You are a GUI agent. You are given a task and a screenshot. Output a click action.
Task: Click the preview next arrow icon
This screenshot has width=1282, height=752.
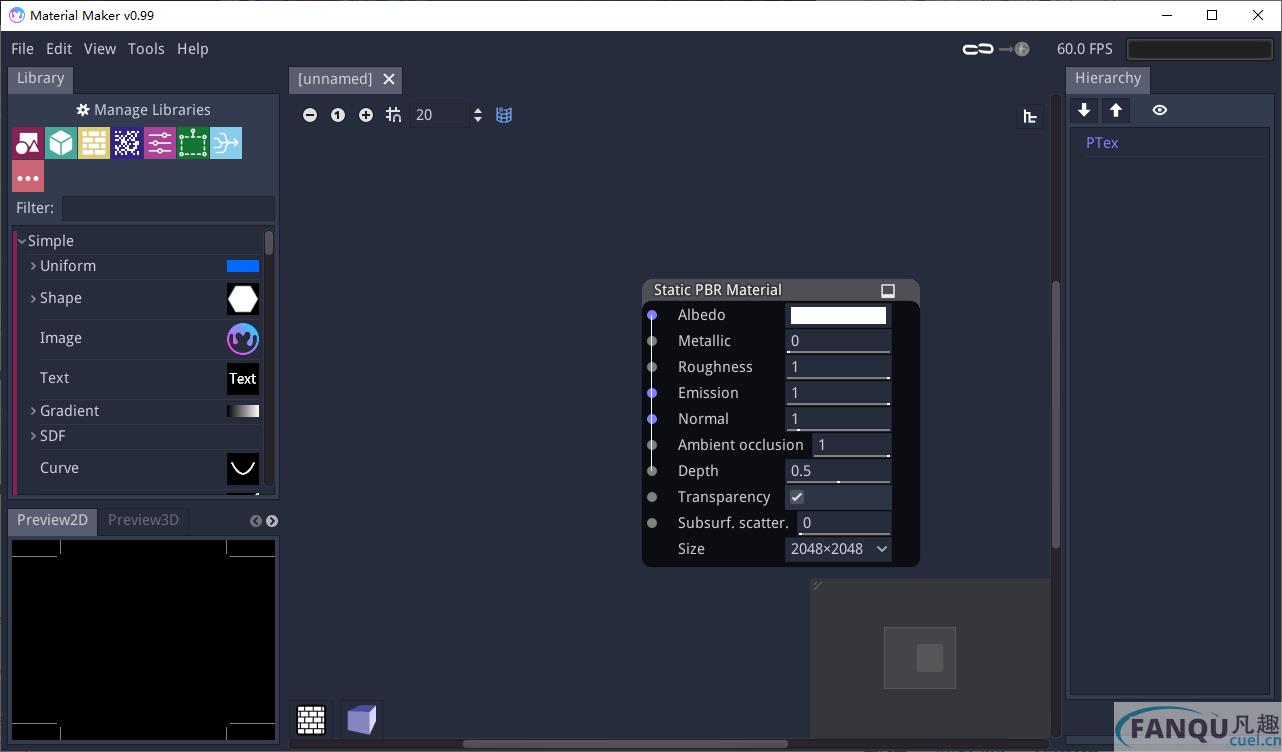(x=272, y=521)
